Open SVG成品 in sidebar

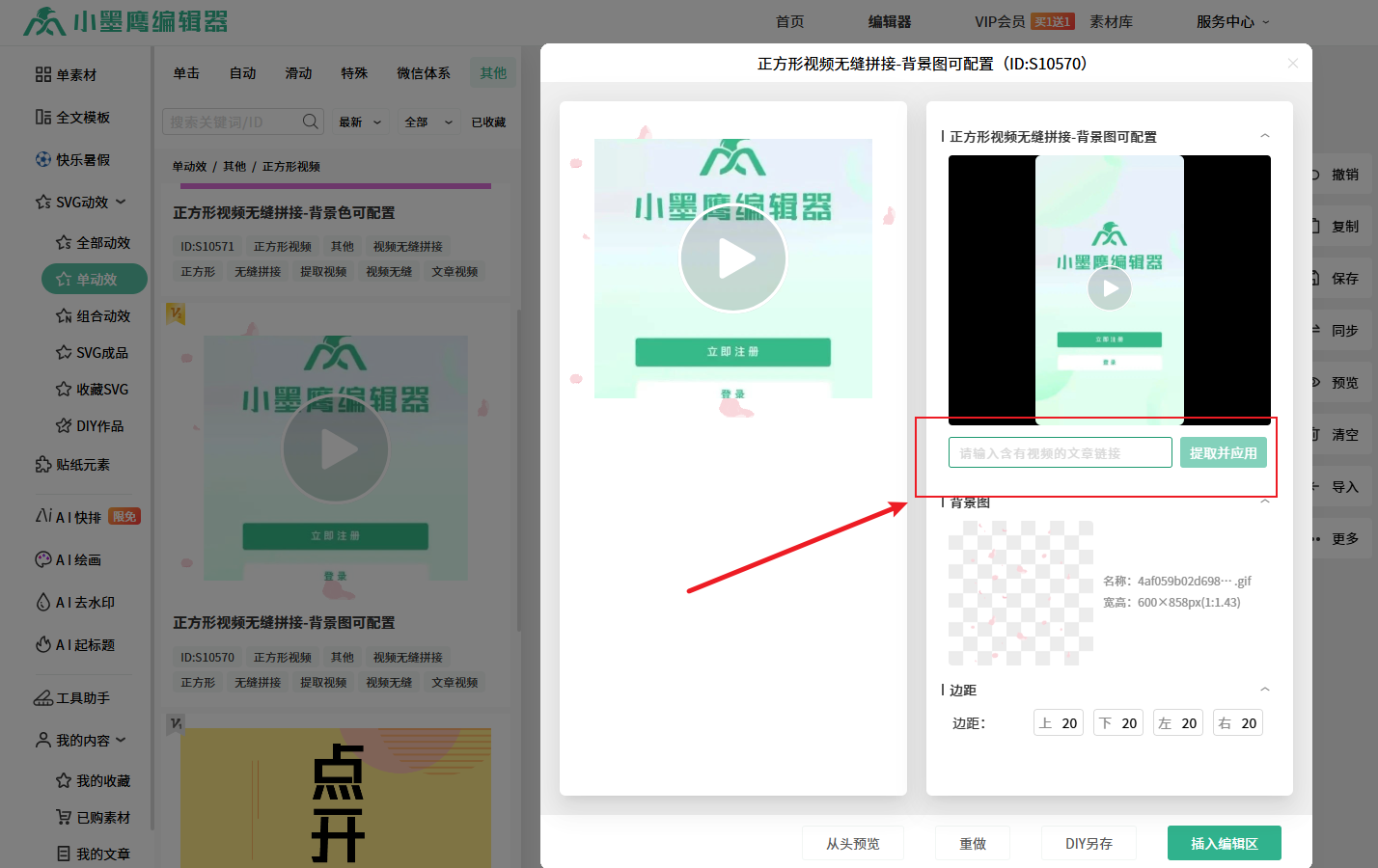pos(92,352)
